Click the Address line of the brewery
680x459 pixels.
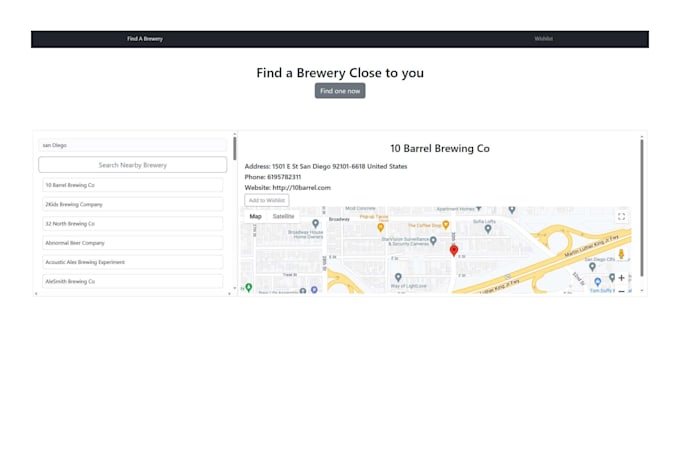pyautogui.click(x=326, y=166)
